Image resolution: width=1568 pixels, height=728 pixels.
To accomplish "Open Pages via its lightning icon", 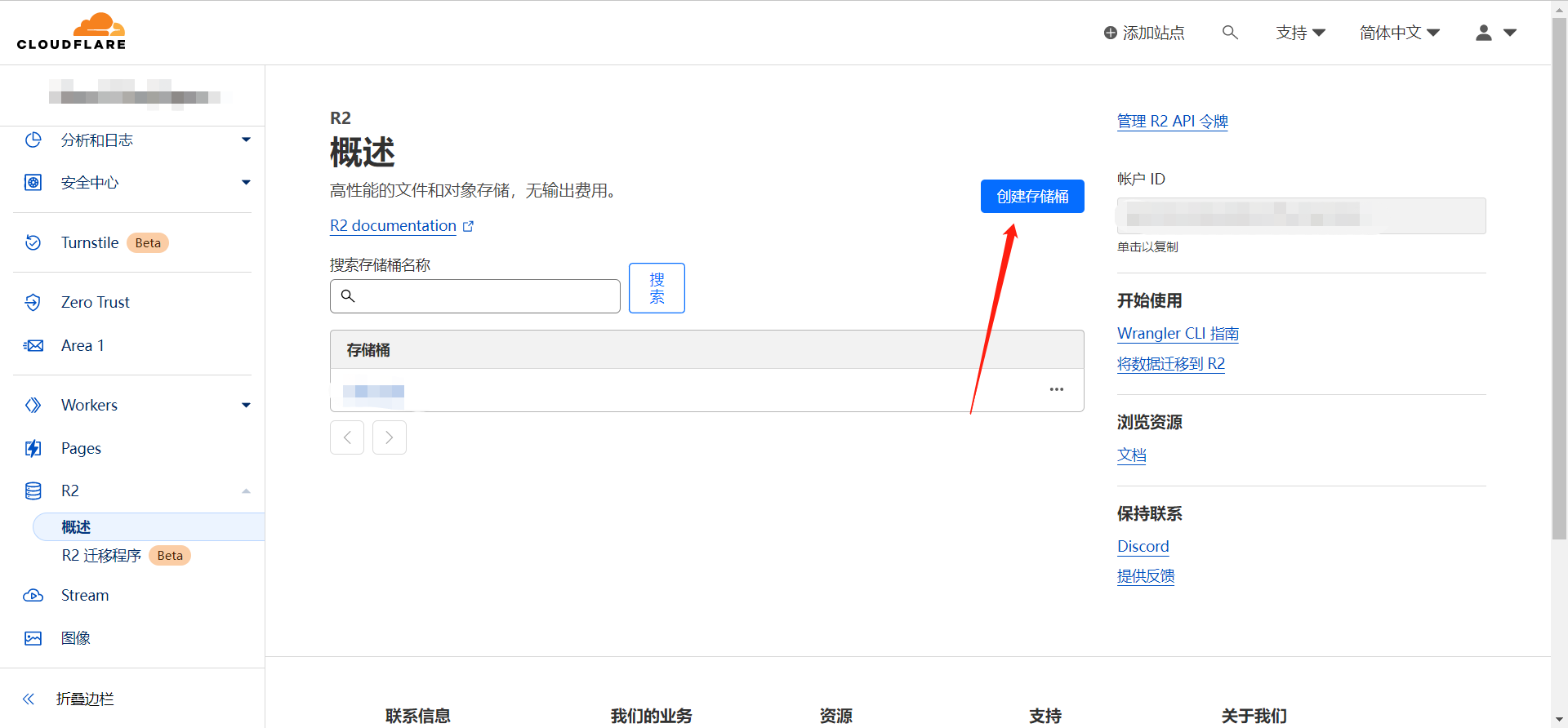I will [33, 448].
